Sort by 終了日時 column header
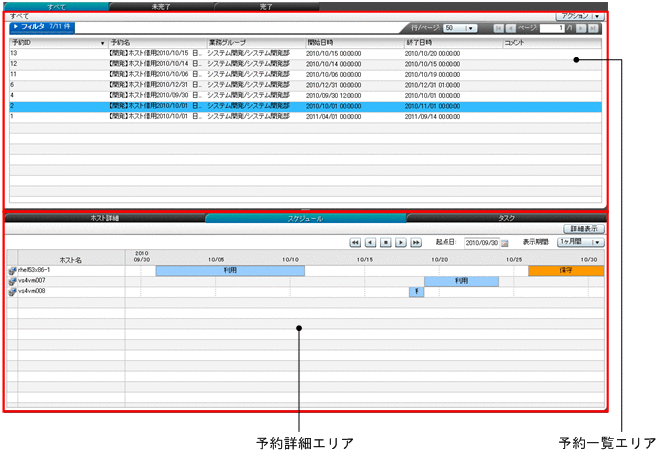This screenshot has width=660, height=455. tap(453, 43)
